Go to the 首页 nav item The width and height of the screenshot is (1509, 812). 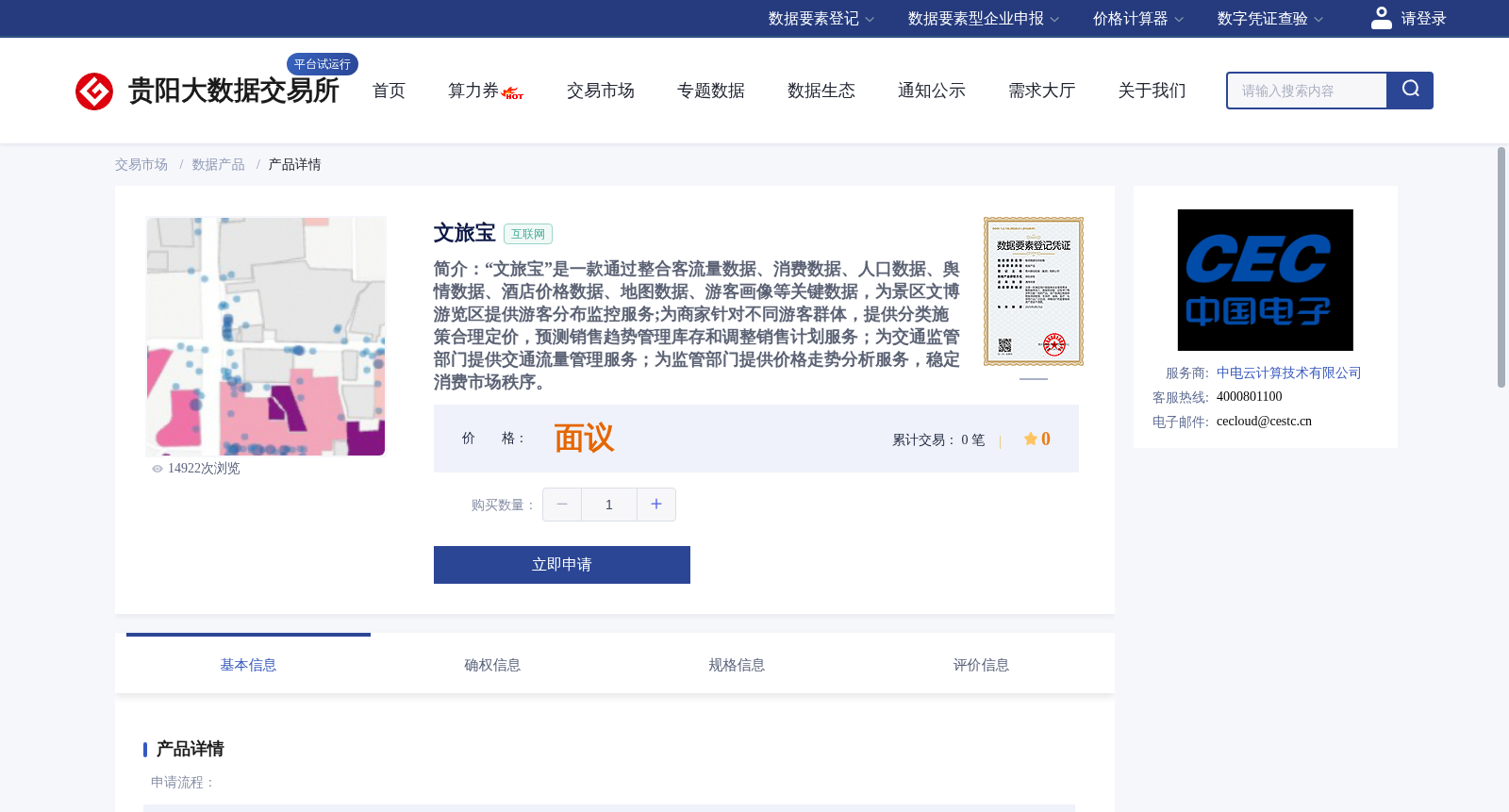[x=389, y=91]
